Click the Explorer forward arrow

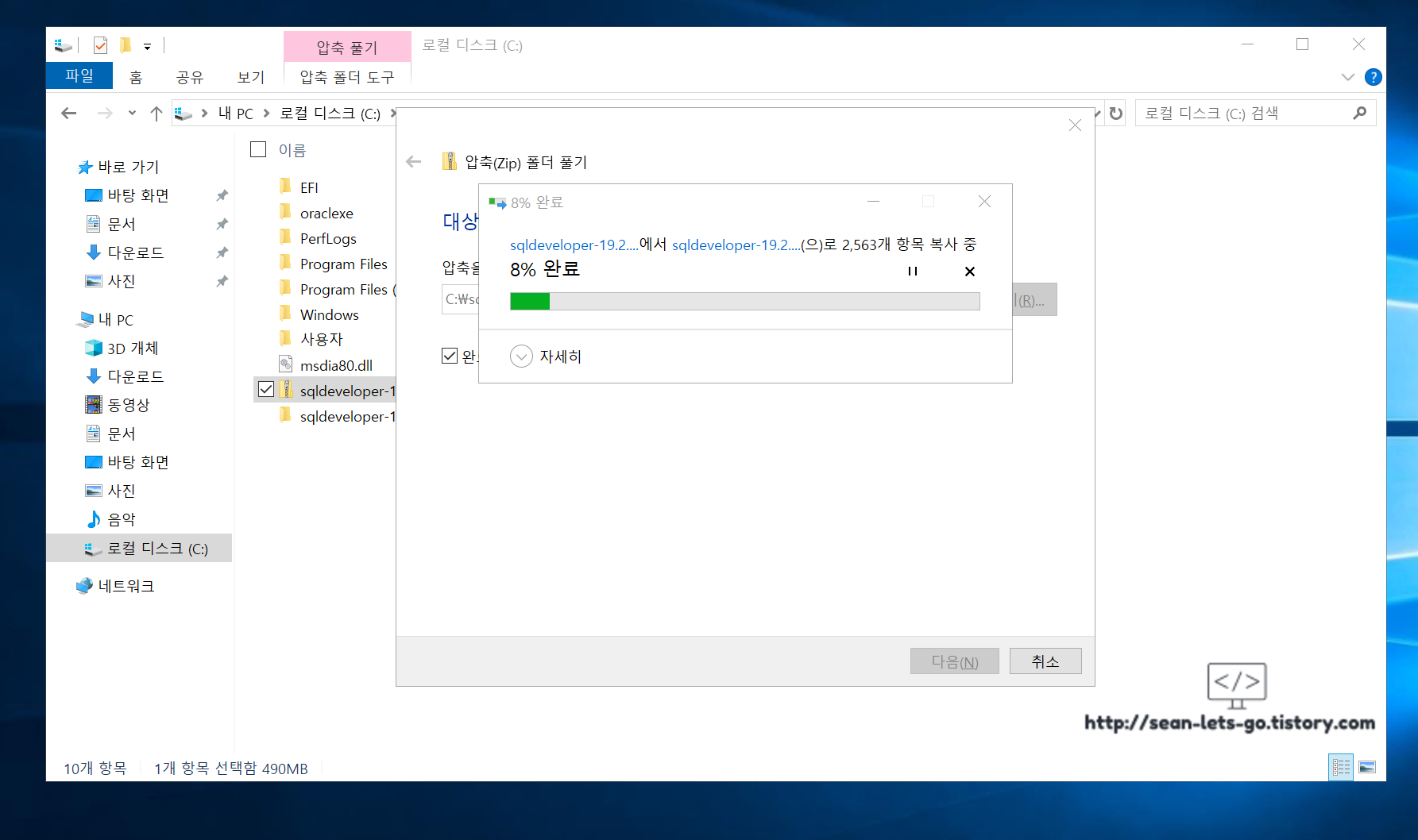(104, 114)
